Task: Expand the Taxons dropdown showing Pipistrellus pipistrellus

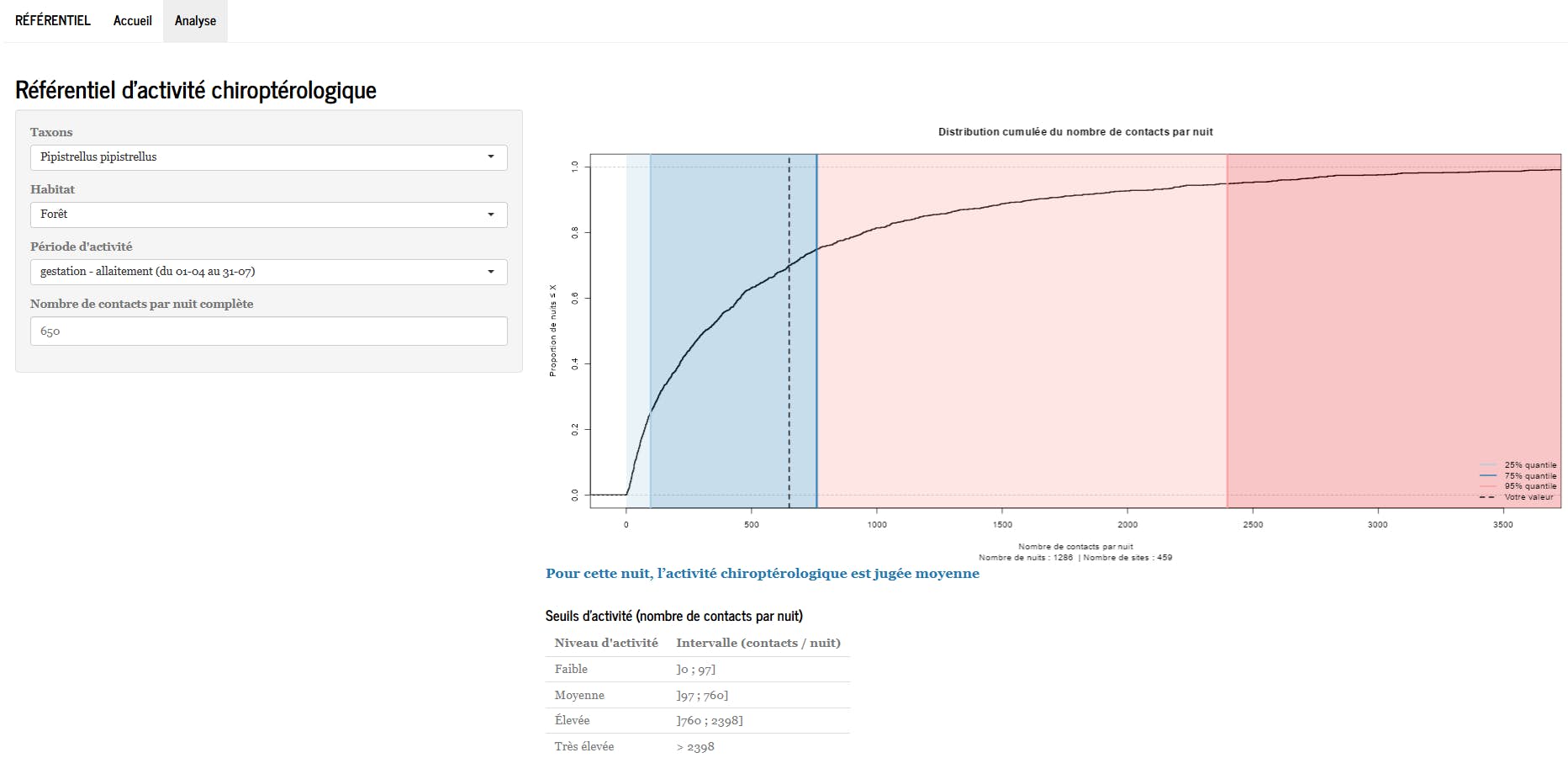Action: (x=268, y=157)
